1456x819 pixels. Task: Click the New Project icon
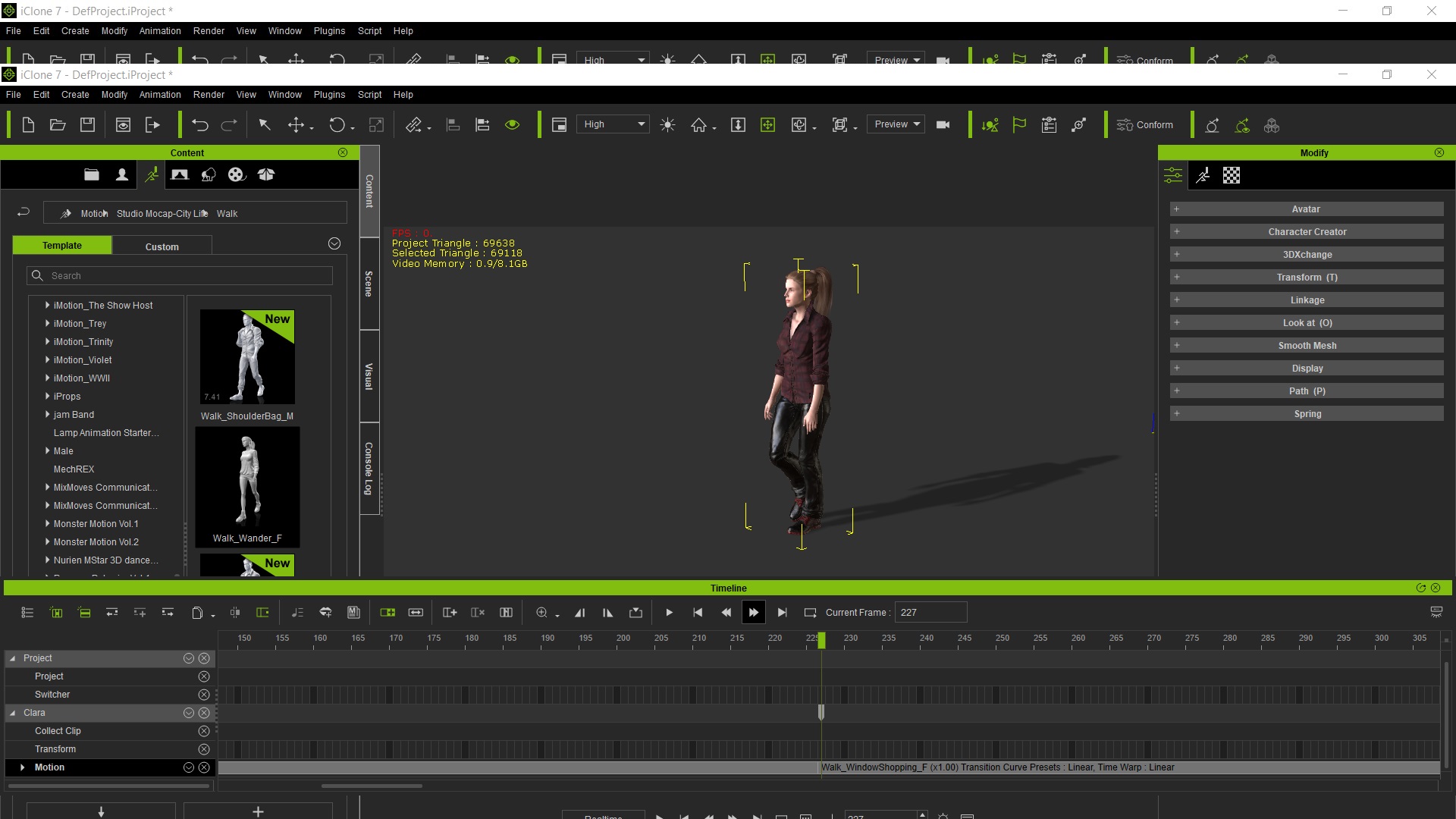click(x=28, y=125)
